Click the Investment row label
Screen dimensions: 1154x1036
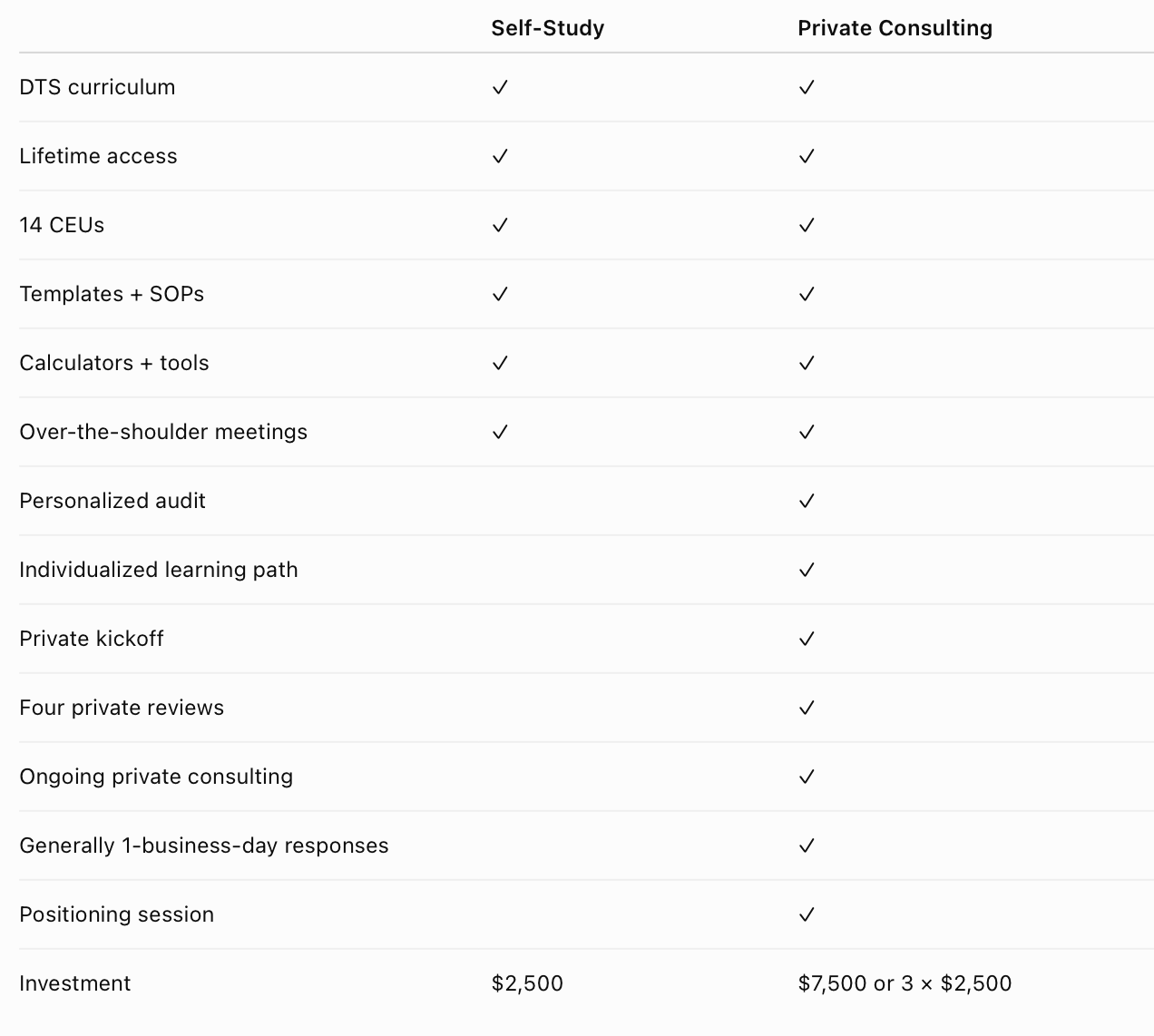(75, 983)
